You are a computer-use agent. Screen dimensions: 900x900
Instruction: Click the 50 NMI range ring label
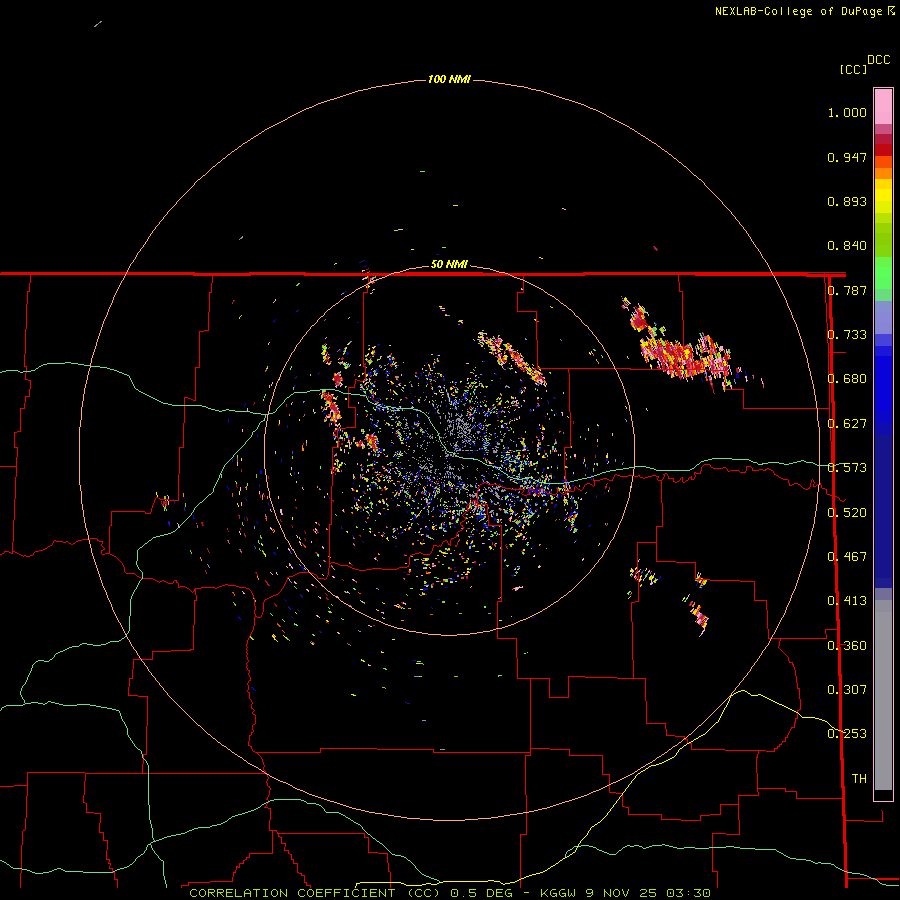[449, 264]
